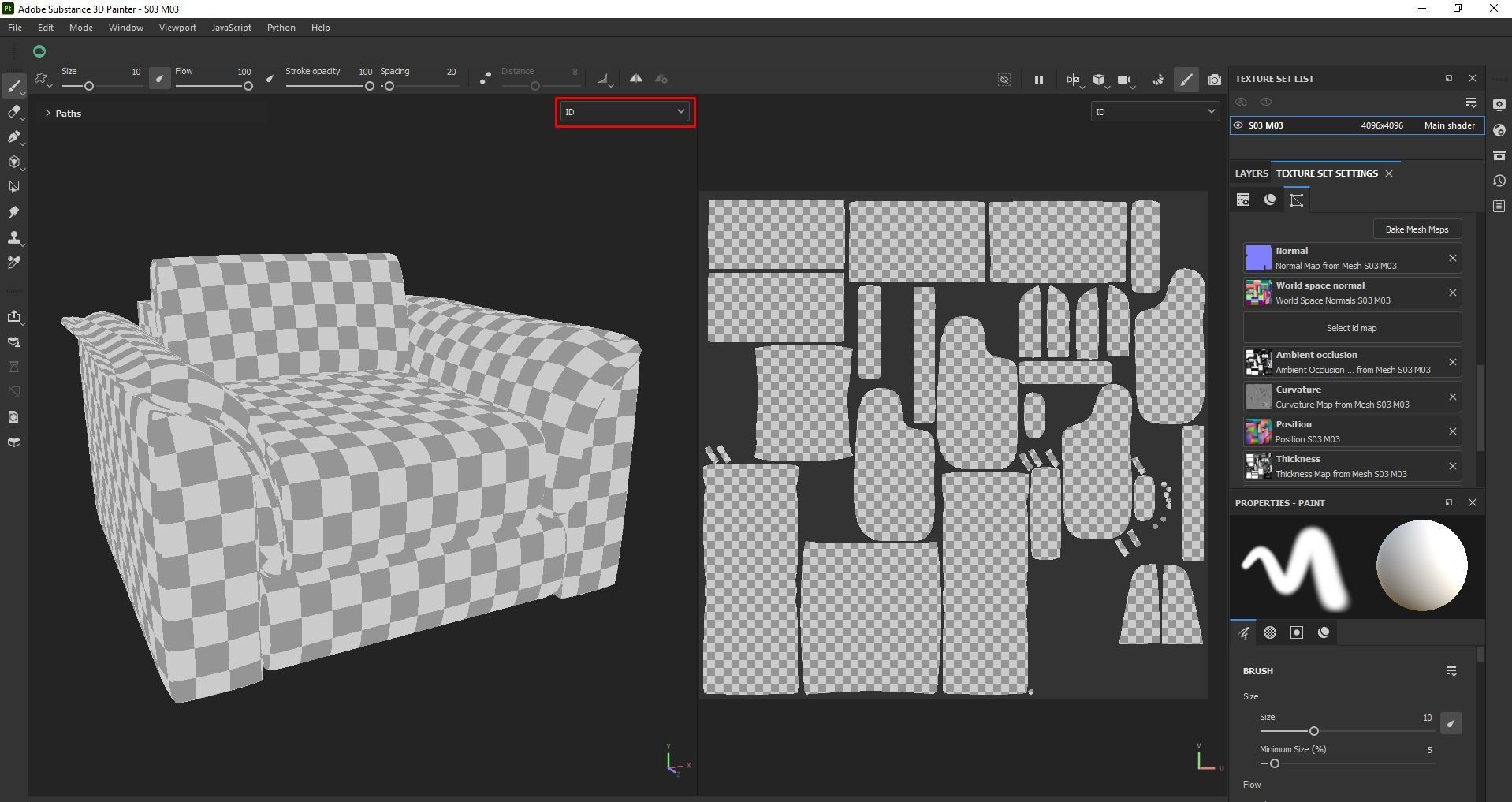Open the camera selection dropdown in toolbar
This screenshot has width=1512, height=802.
[x=1126, y=80]
